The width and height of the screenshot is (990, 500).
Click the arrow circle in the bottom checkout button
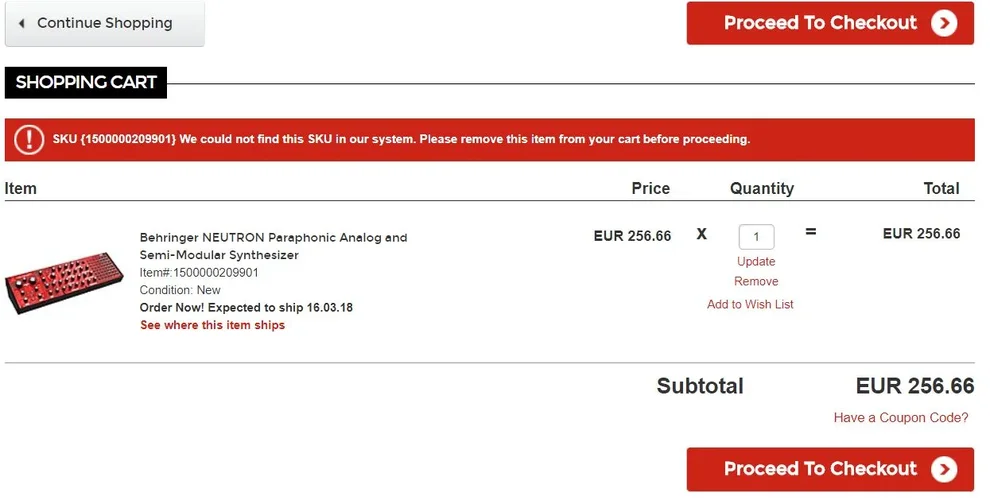944,469
